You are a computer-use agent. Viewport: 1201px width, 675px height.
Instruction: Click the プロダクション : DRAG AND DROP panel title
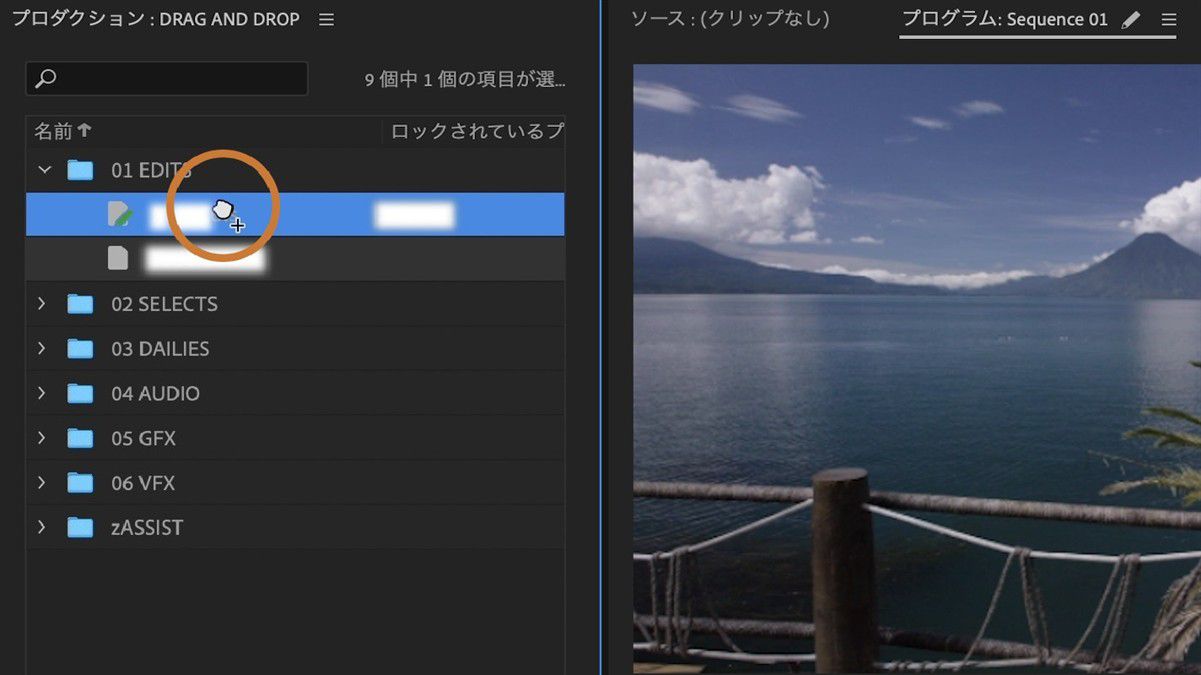click(156, 19)
